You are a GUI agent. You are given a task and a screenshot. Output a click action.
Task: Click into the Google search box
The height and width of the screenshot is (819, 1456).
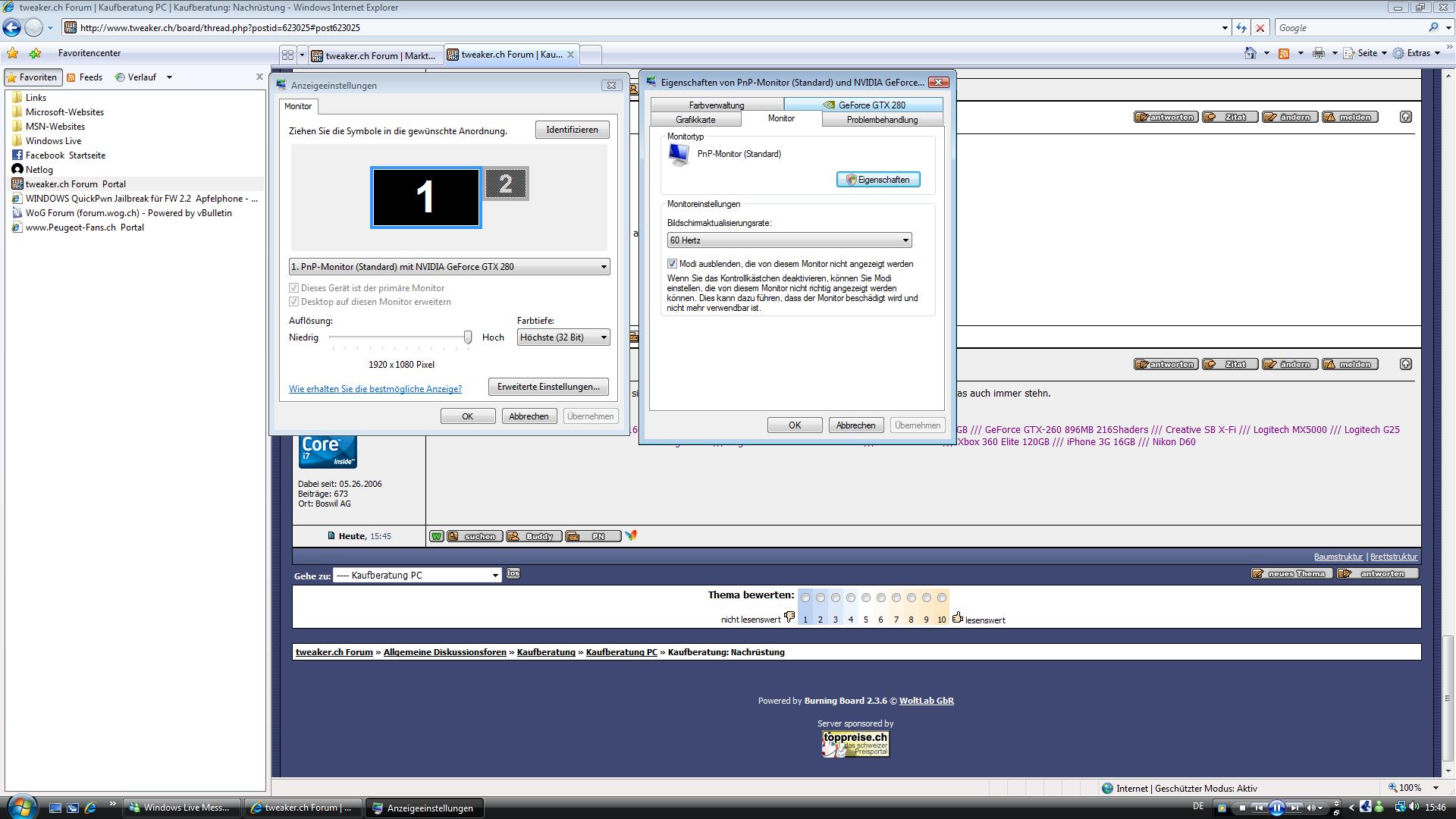point(1350,28)
